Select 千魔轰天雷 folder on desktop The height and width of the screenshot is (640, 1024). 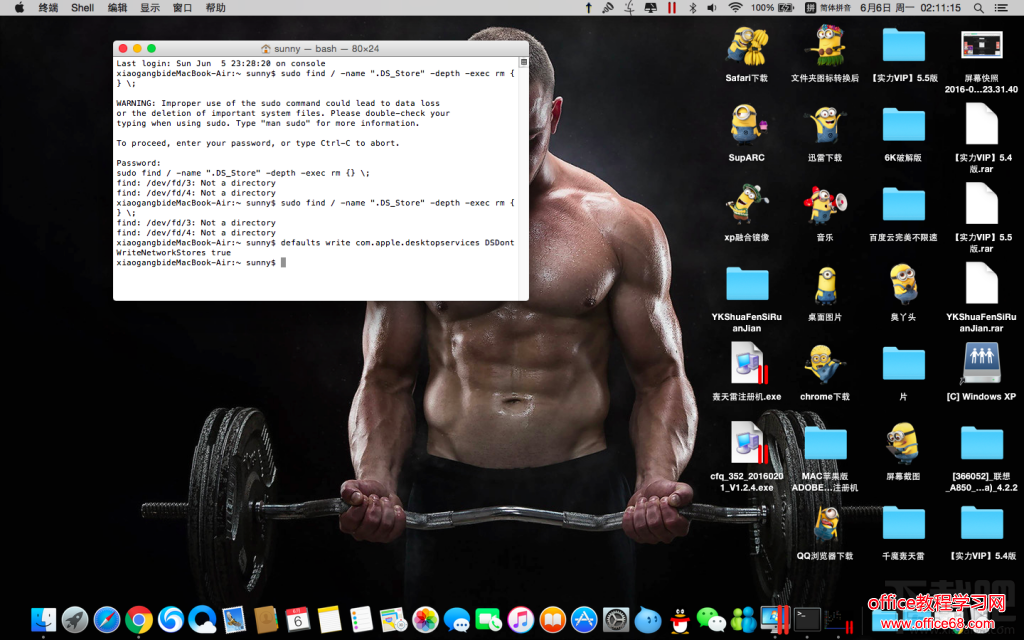coord(903,522)
